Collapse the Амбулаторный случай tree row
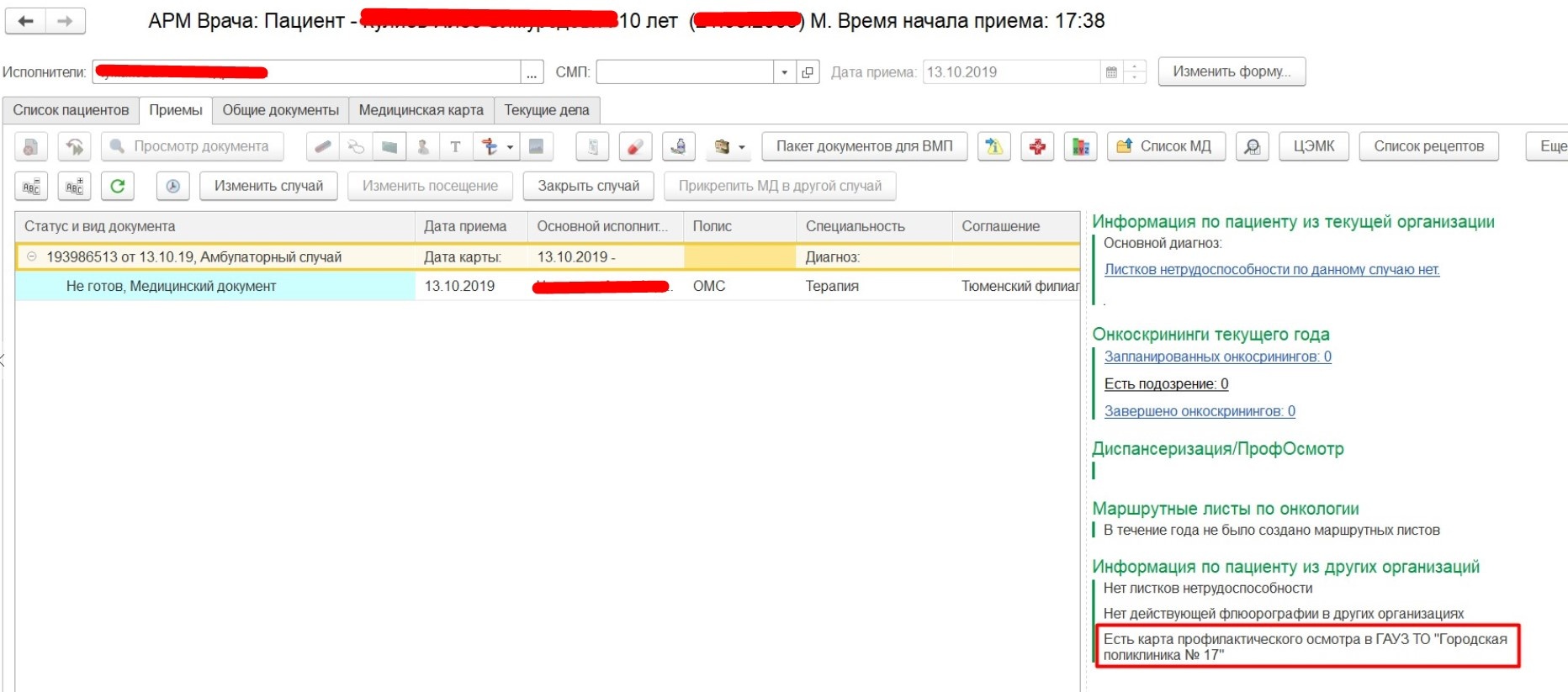 tap(32, 256)
